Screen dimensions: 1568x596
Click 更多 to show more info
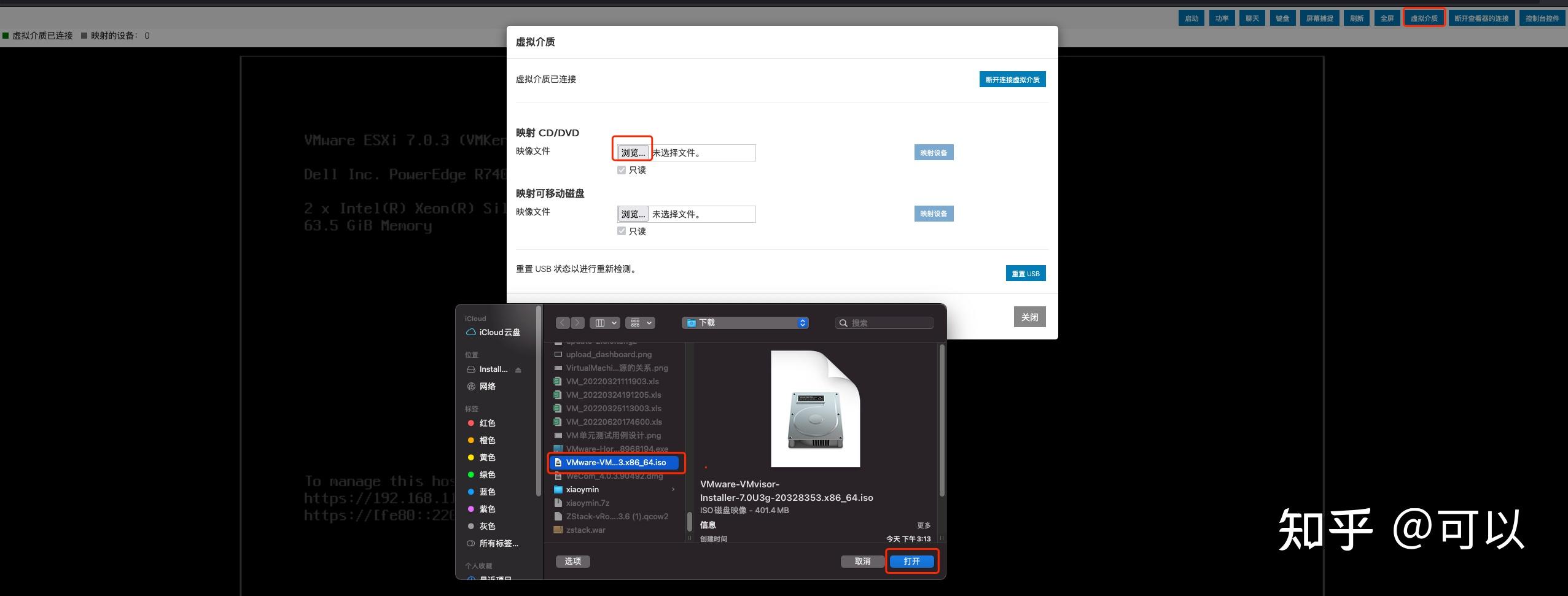pos(924,526)
